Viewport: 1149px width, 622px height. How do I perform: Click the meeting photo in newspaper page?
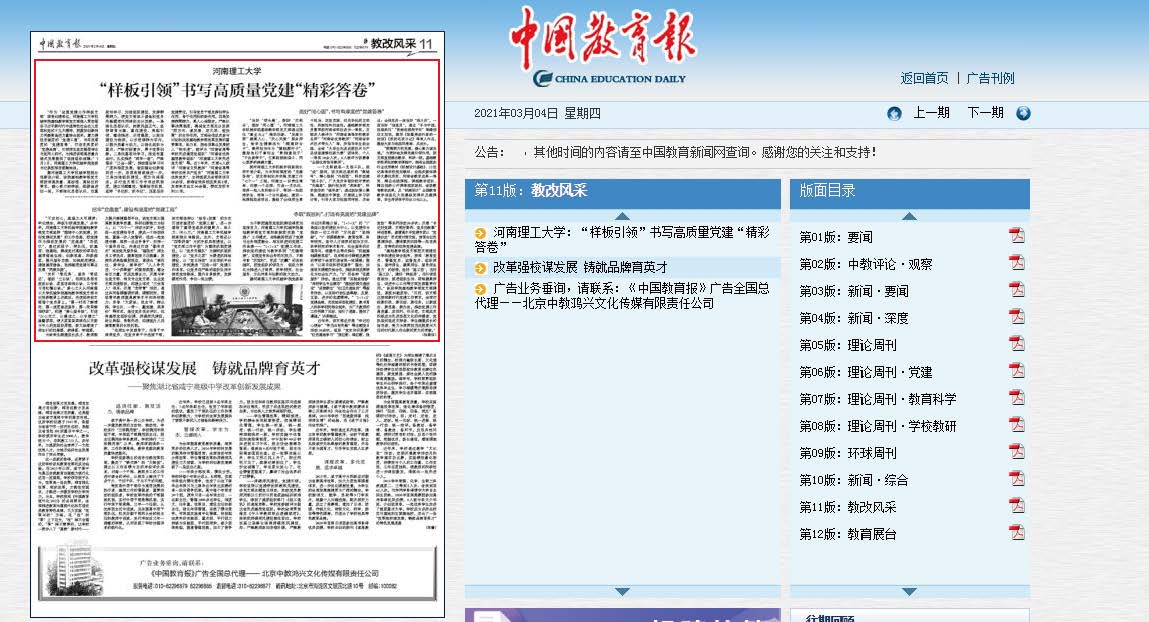coord(237,309)
